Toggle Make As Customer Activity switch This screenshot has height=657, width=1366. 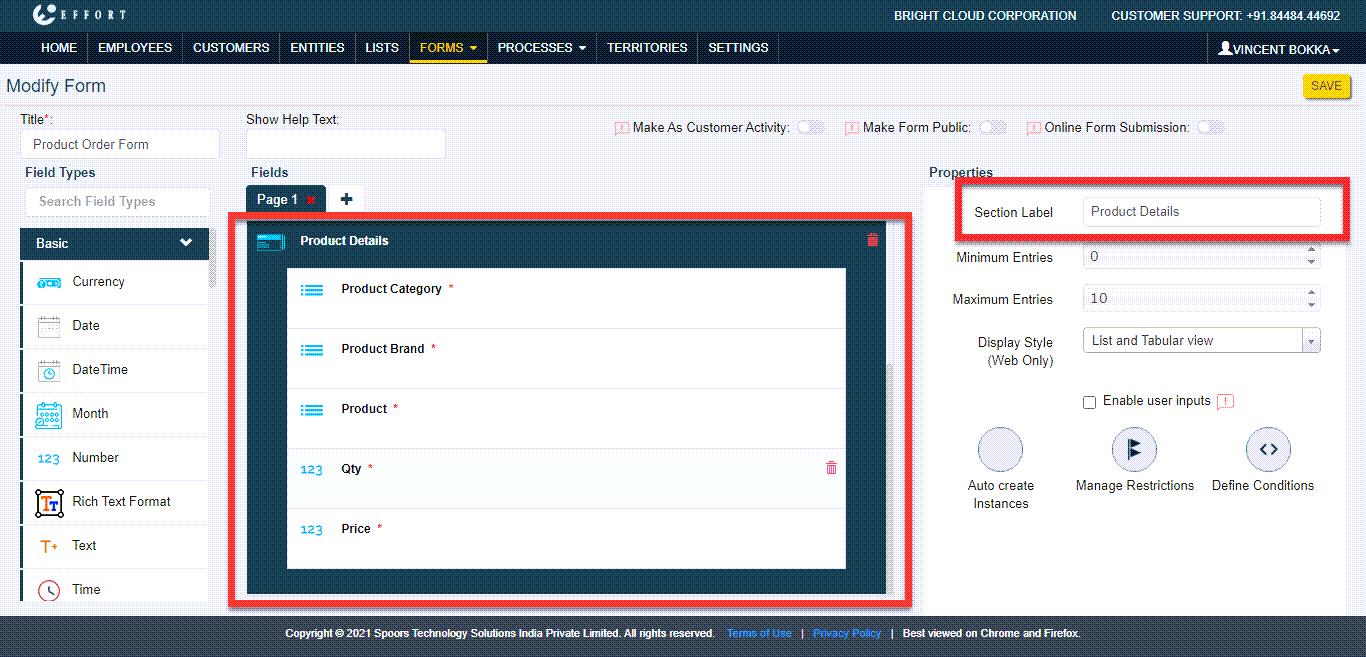pos(811,127)
